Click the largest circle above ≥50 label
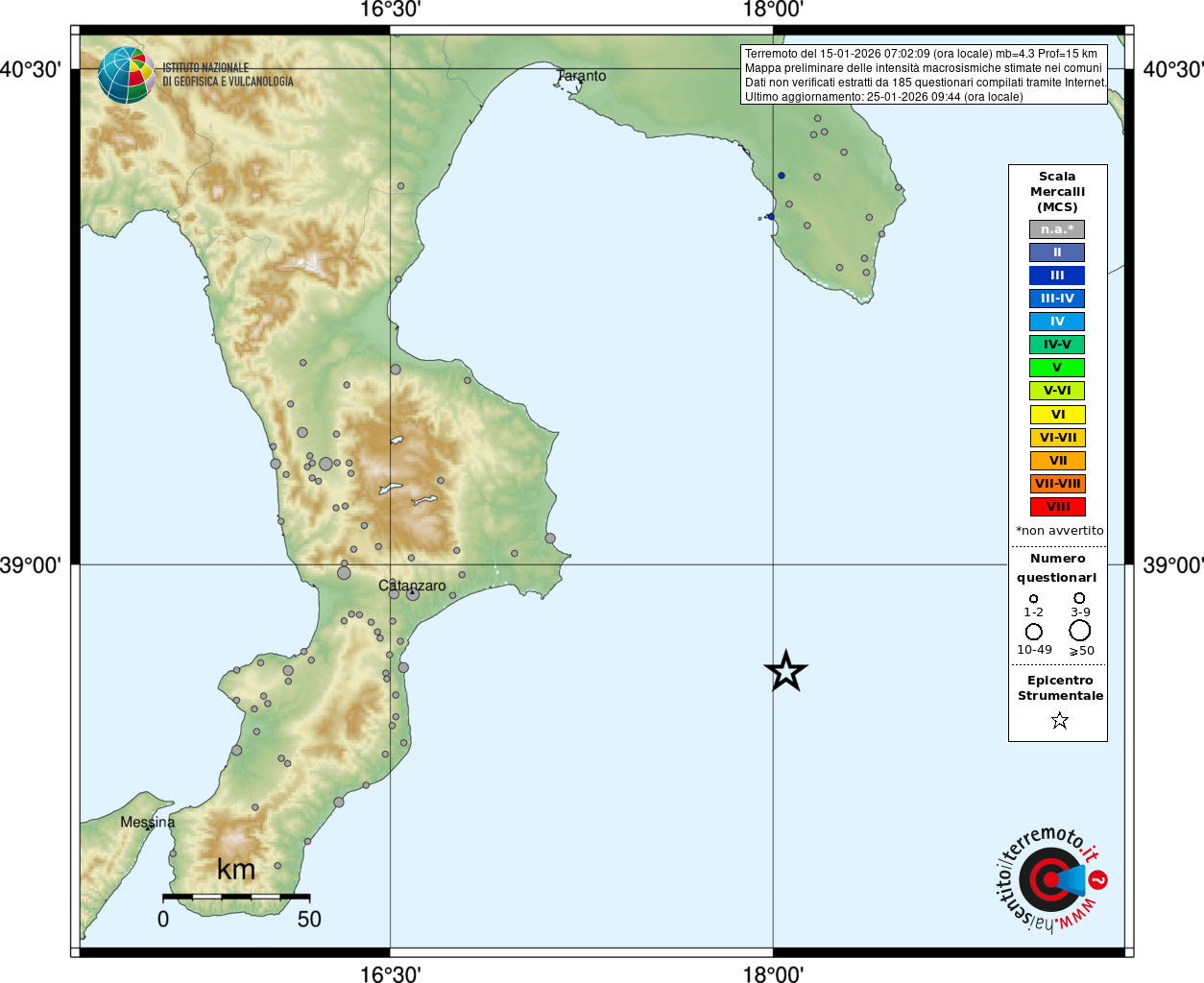1204x983 pixels. [1079, 631]
